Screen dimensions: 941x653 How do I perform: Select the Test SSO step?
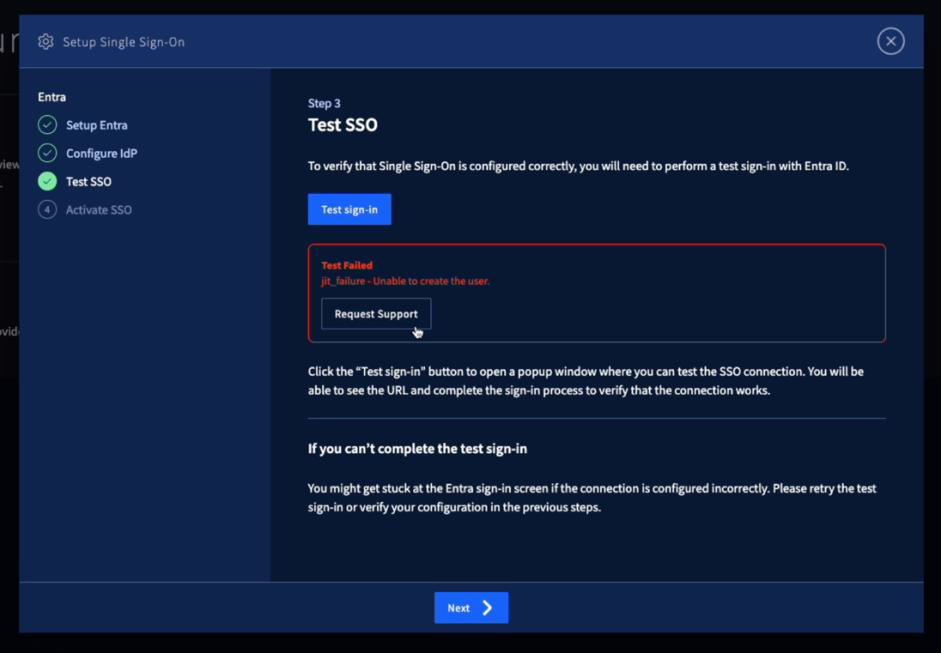point(89,181)
